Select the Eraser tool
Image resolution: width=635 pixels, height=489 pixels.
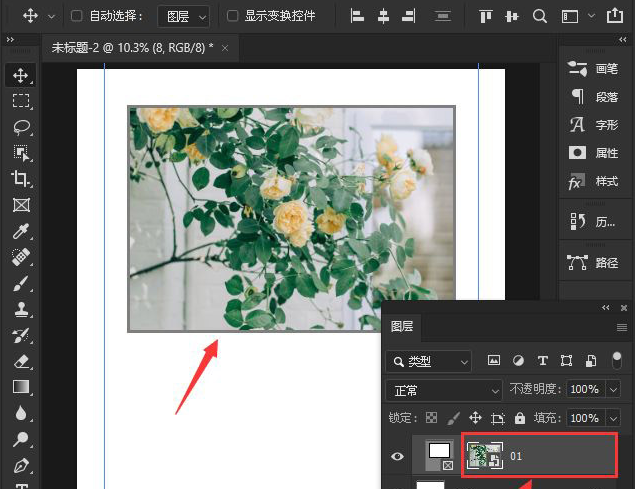pyautogui.click(x=21, y=361)
